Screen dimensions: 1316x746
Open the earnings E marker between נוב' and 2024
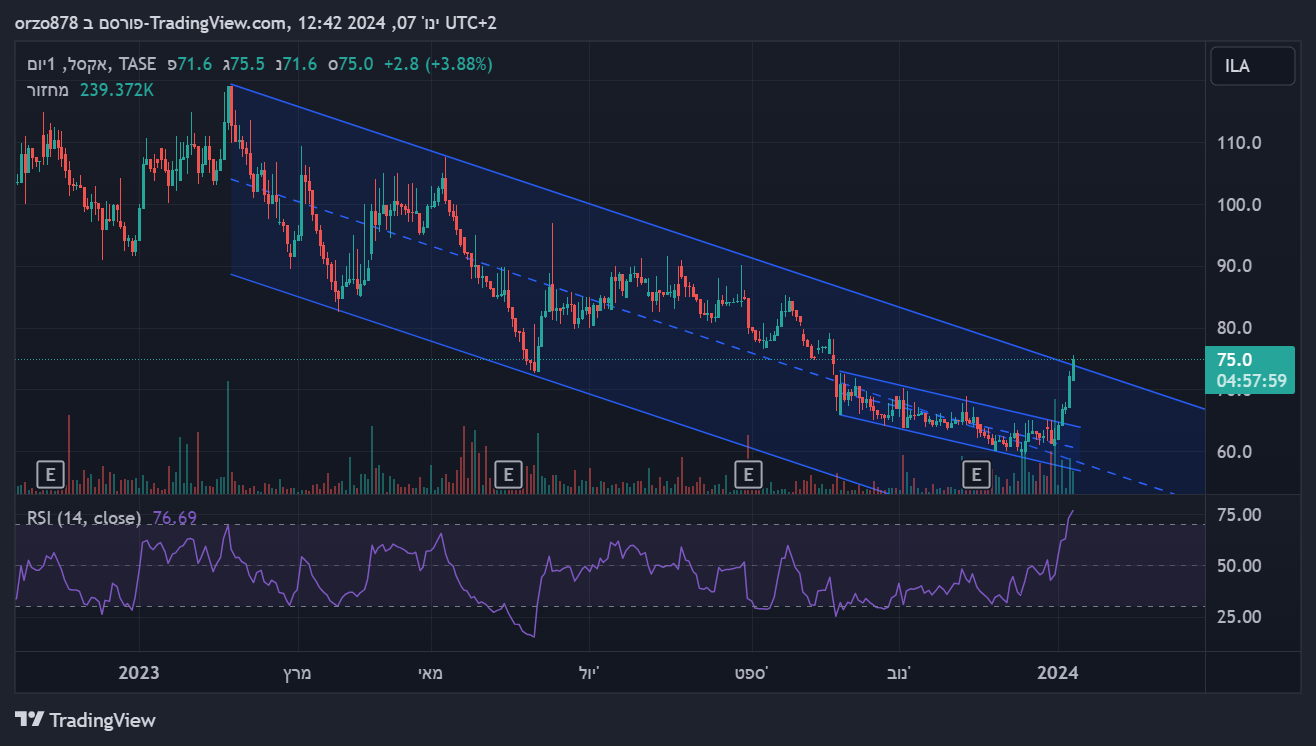tap(976, 474)
